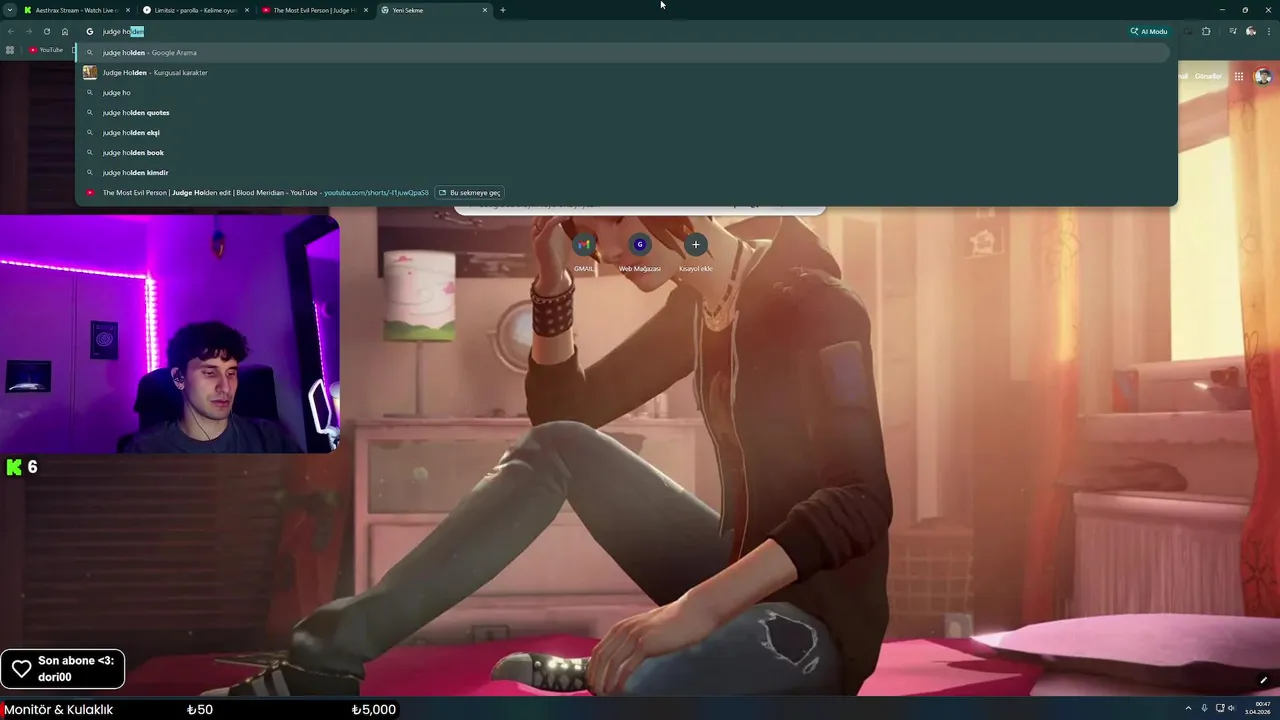The height and width of the screenshot is (720, 1280).
Task: Click the 'Monitör & Kulaklık' goal text
Action: (x=58, y=710)
